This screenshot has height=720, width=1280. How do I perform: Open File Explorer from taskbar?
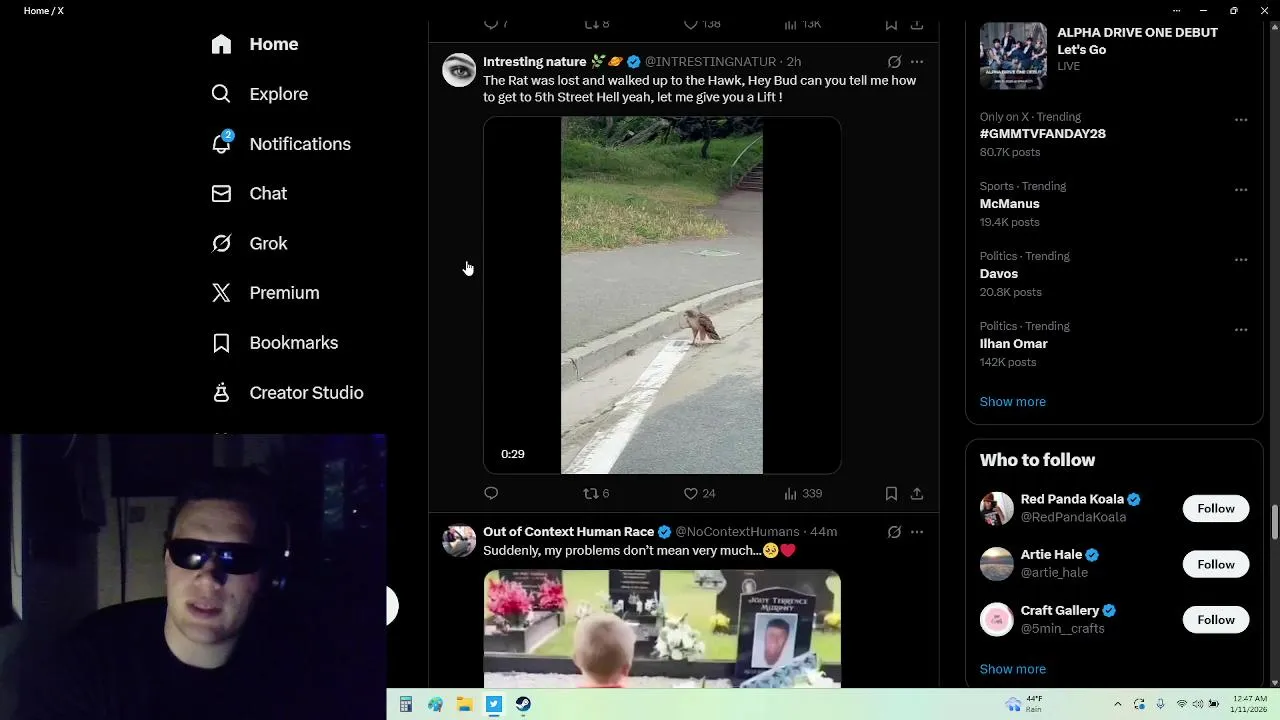(465, 705)
